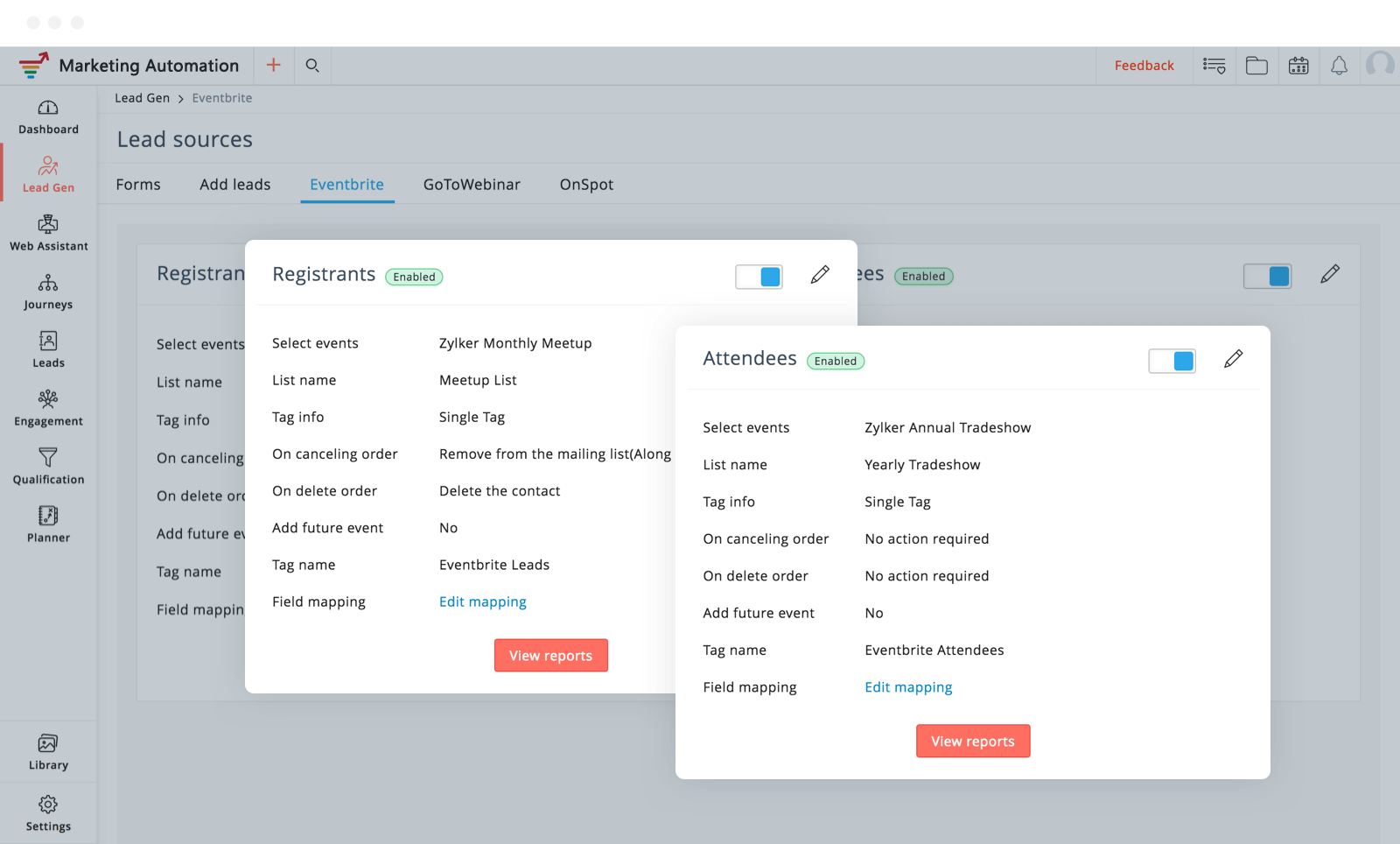Switch to the GoToWebinar tab
This screenshot has height=844, width=1400.
472,185
